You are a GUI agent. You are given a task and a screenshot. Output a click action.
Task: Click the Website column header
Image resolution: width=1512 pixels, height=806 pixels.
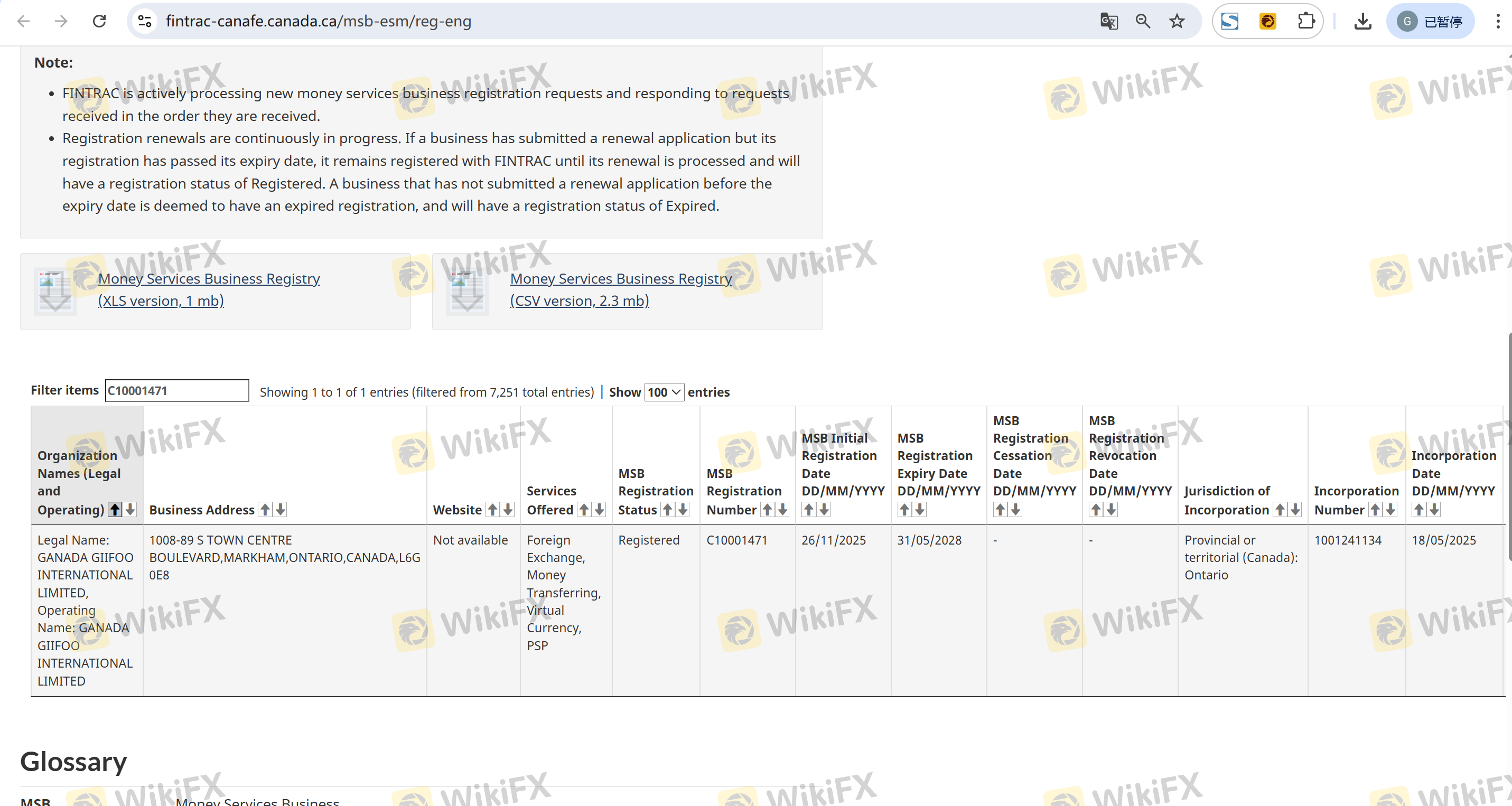pos(457,509)
